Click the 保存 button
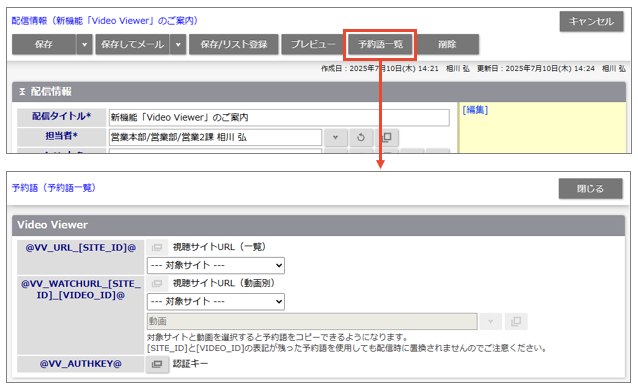638x390 pixels. click(44, 44)
